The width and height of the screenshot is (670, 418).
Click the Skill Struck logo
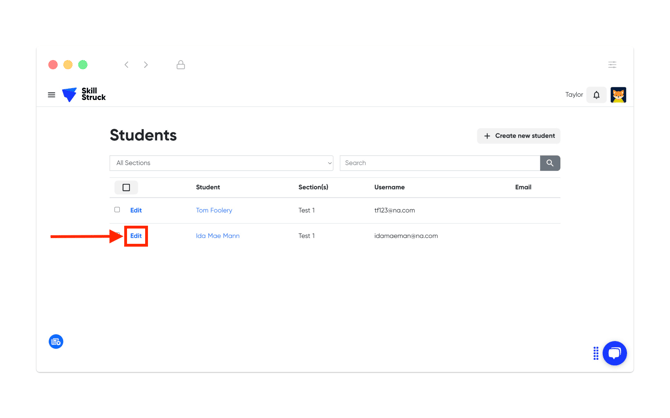84,94
